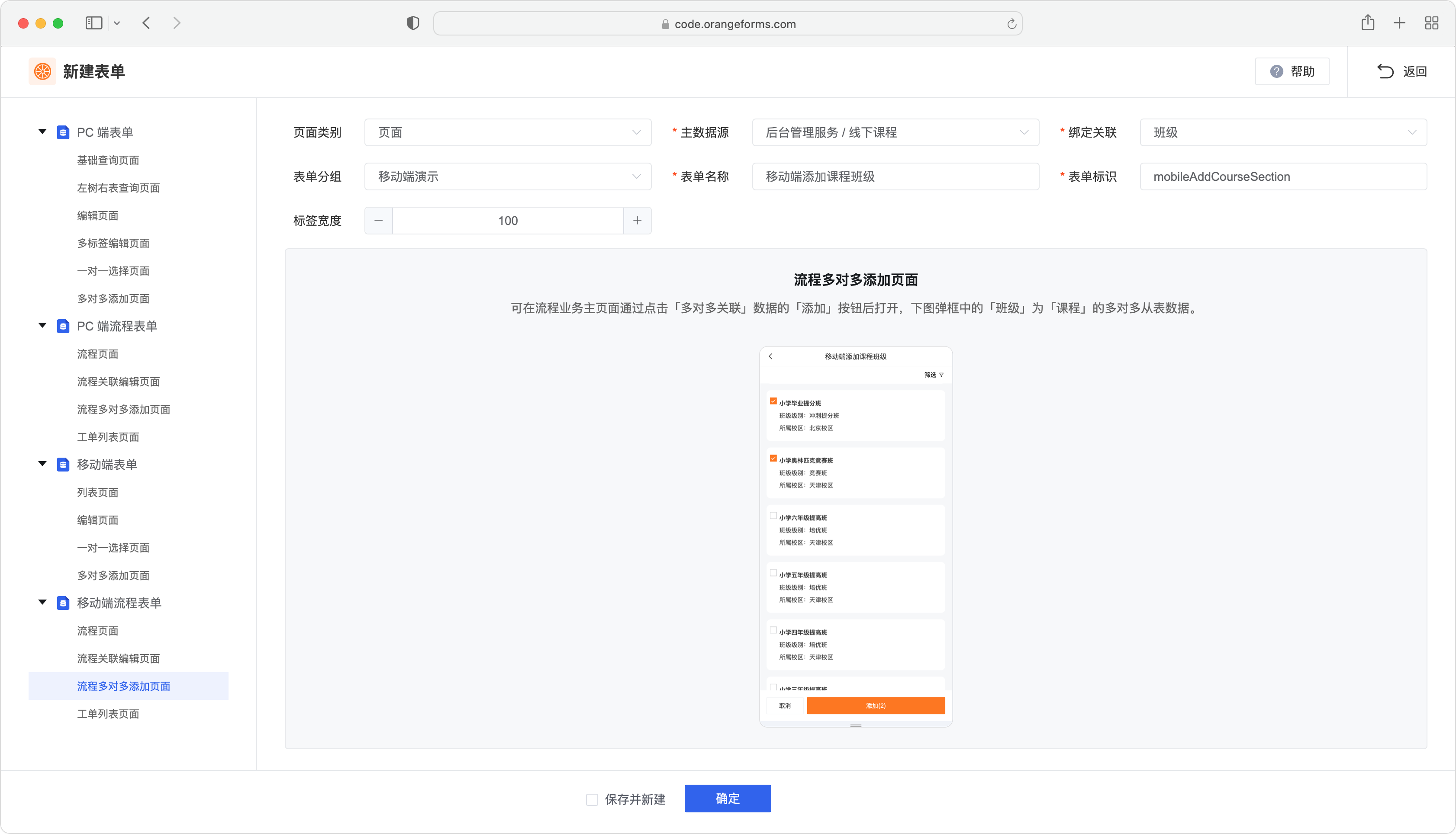Select 工单列表页面 under PC 端流程表单
The height and width of the screenshot is (834, 1456).
coord(108,437)
